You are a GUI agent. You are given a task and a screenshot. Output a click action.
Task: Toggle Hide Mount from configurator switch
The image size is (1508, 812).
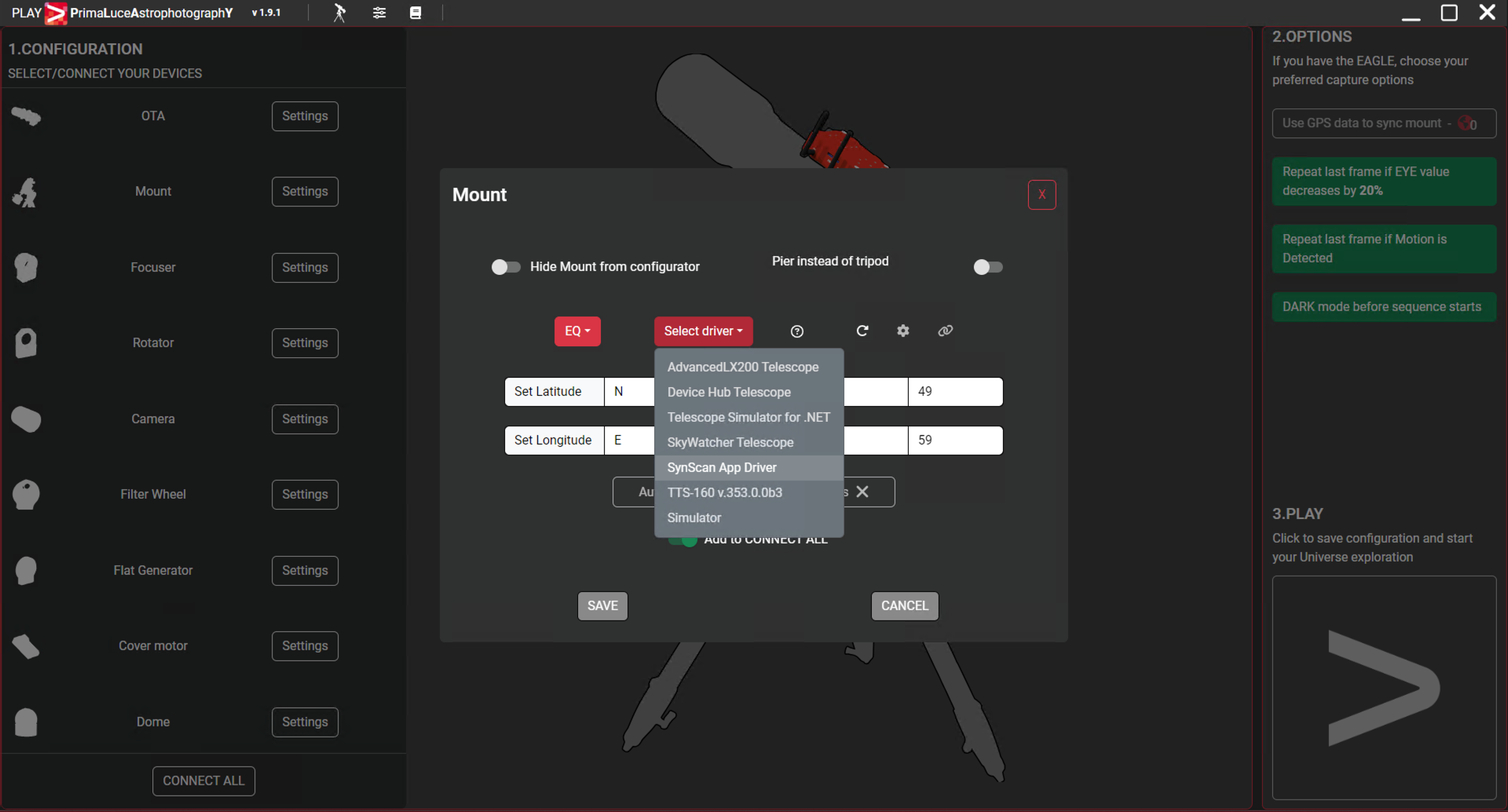506,267
